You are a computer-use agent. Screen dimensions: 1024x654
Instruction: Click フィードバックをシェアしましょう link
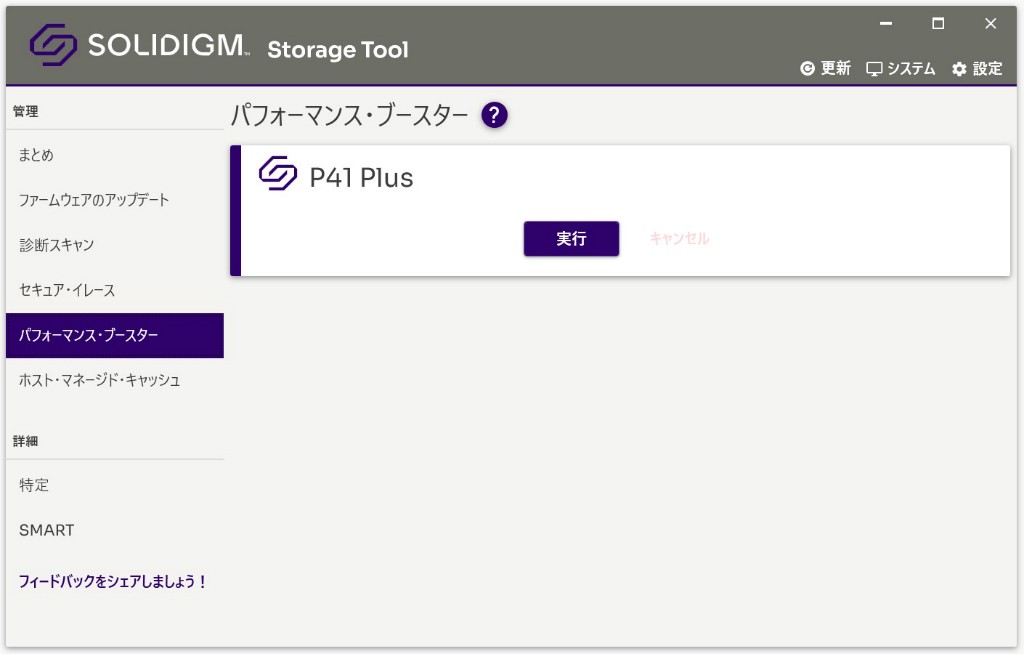(x=112, y=581)
